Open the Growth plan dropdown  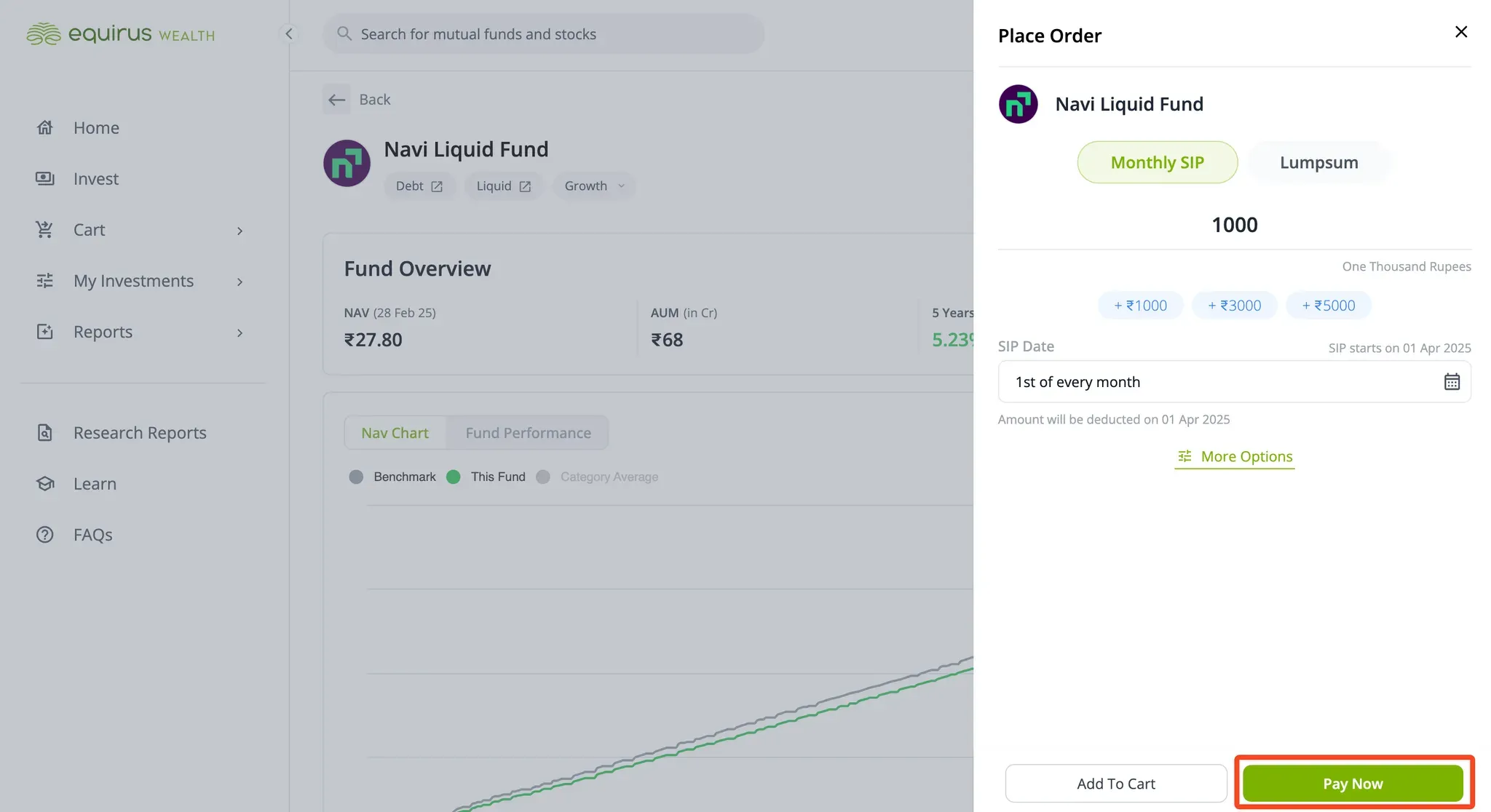coord(594,186)
